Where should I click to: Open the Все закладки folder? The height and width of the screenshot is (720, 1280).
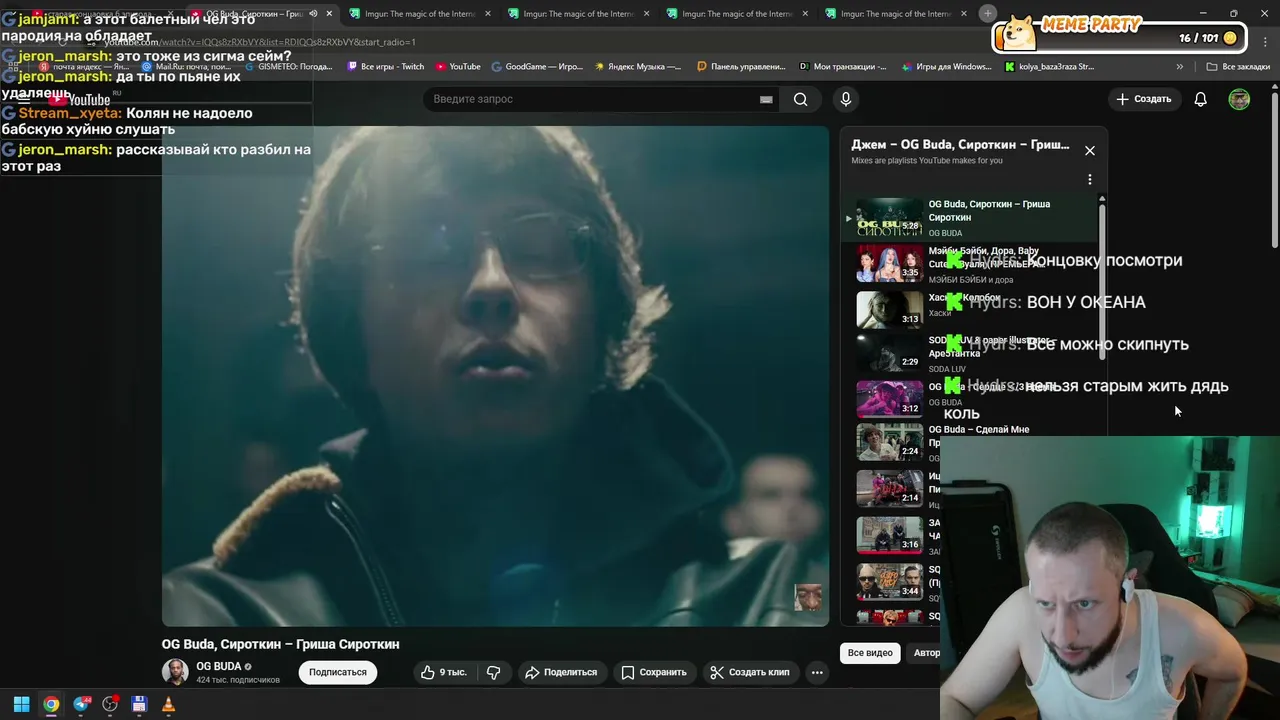[1238, 67]
